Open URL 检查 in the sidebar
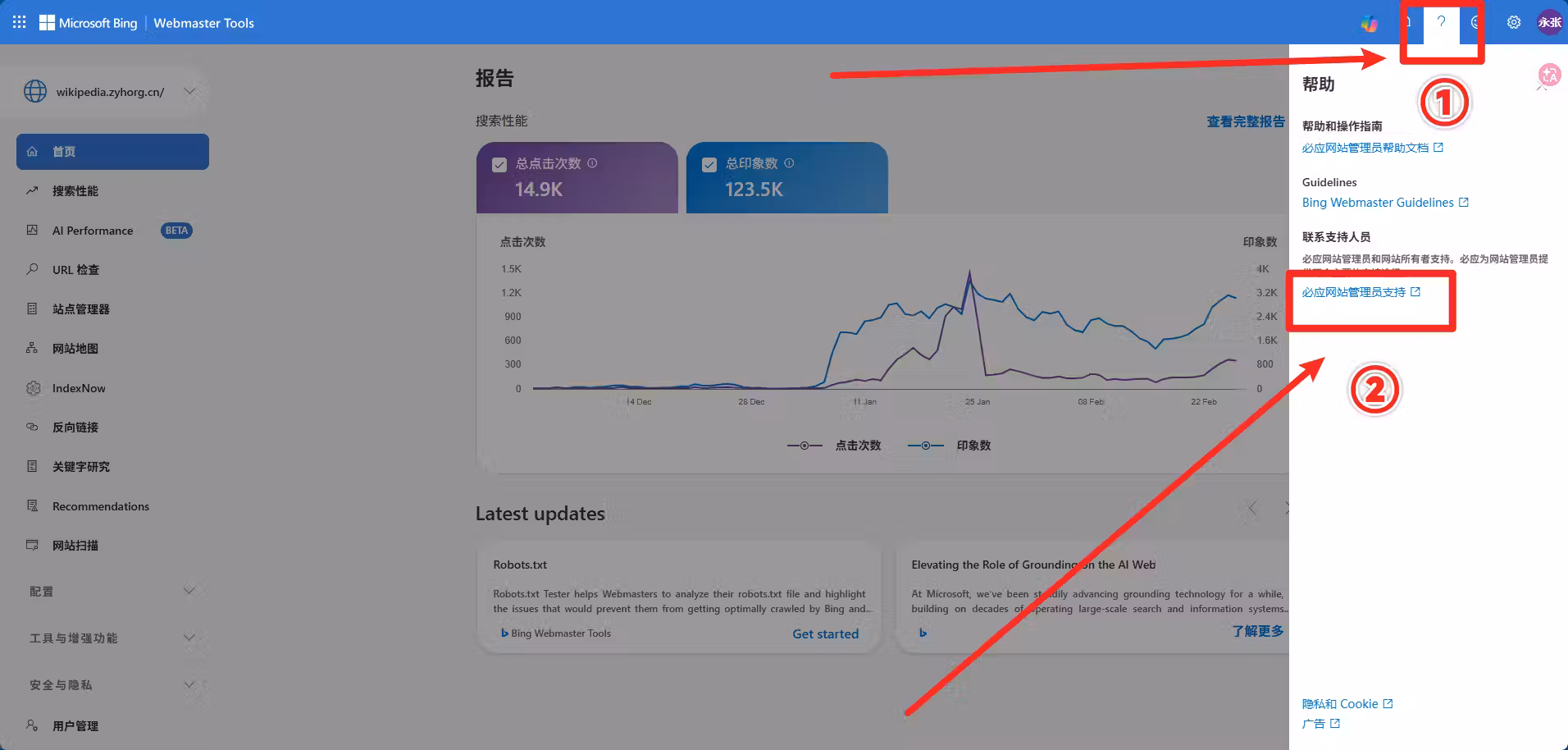The width and height of the screenshot is (1568, 750). point(112,269)
